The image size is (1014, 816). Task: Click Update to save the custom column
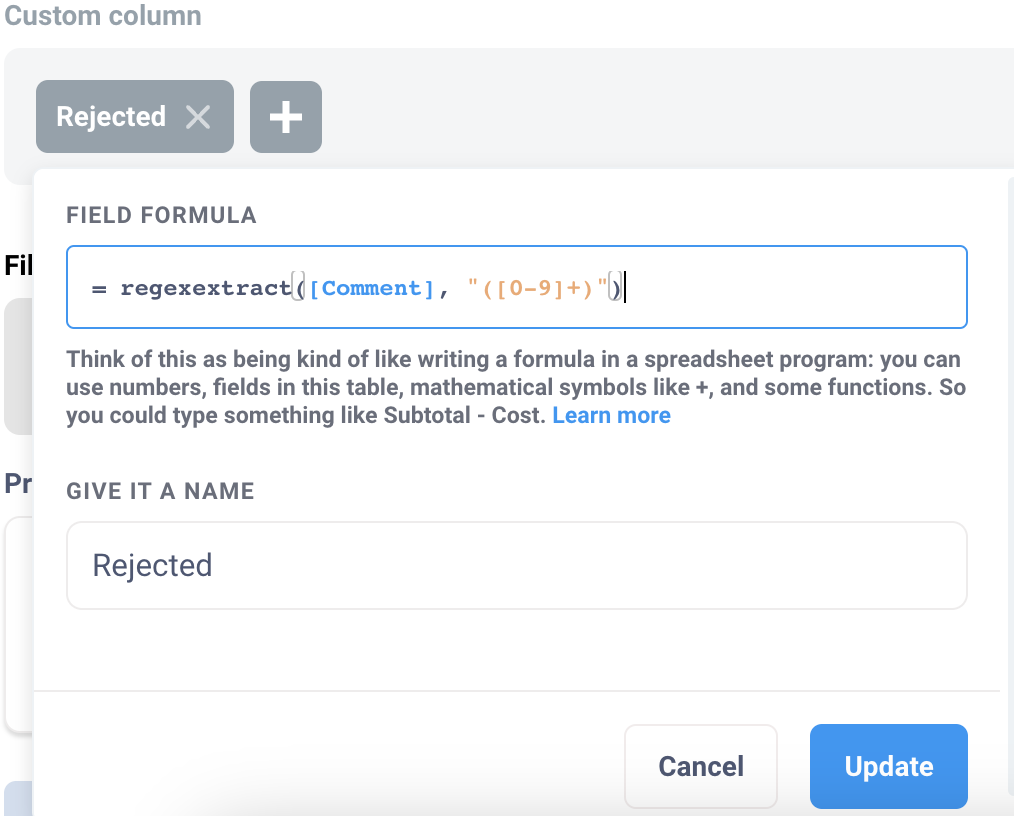(888, 766)
